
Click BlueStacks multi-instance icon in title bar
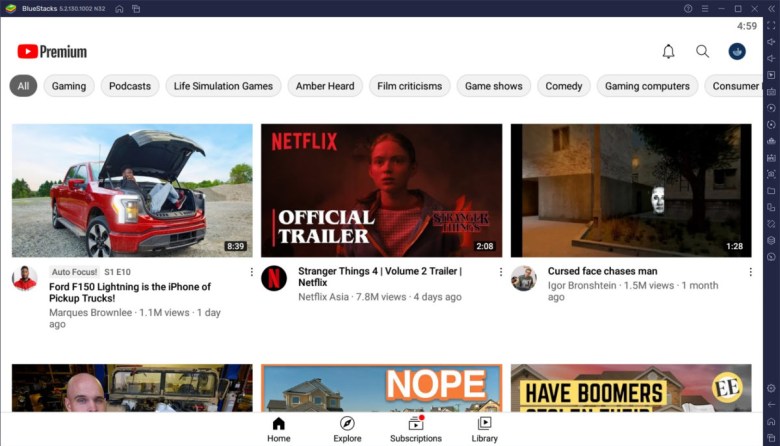point(136,9)
